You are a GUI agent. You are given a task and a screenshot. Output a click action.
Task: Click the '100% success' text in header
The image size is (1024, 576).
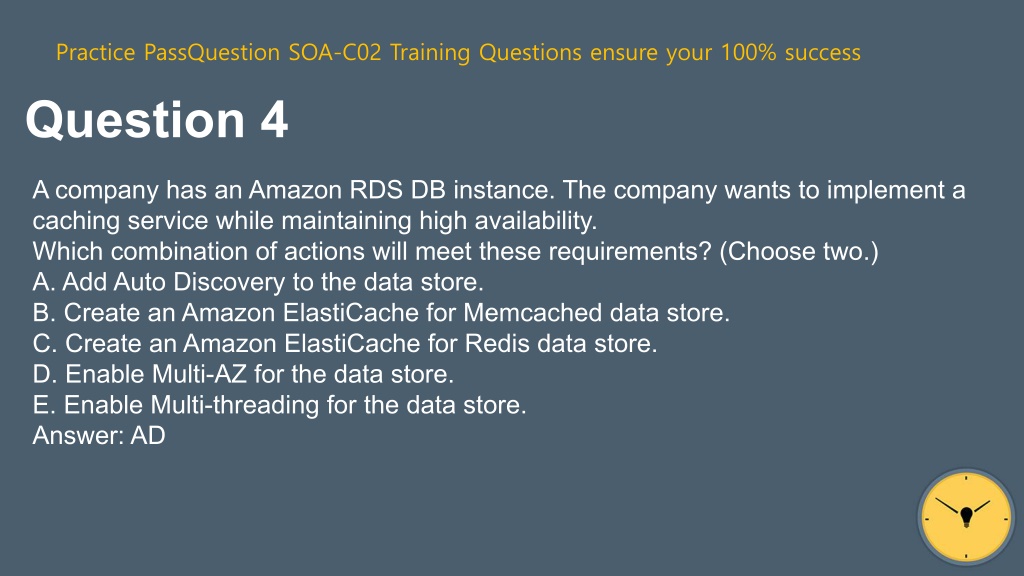[x=790, y=52]
